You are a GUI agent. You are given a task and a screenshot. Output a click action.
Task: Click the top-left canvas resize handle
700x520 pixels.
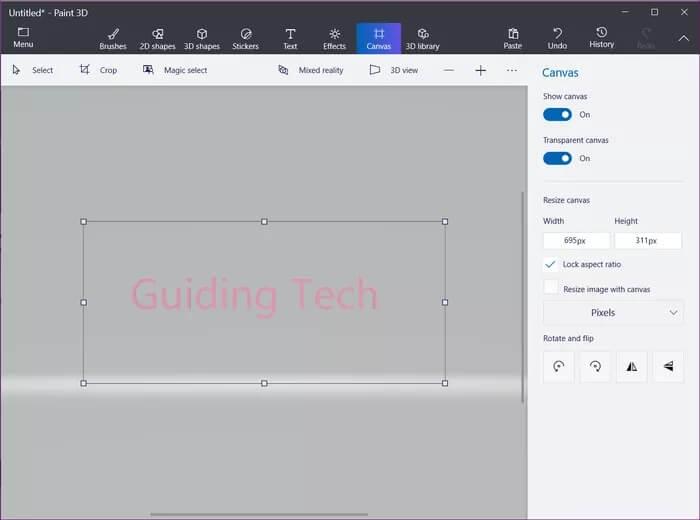pos(83,221)
